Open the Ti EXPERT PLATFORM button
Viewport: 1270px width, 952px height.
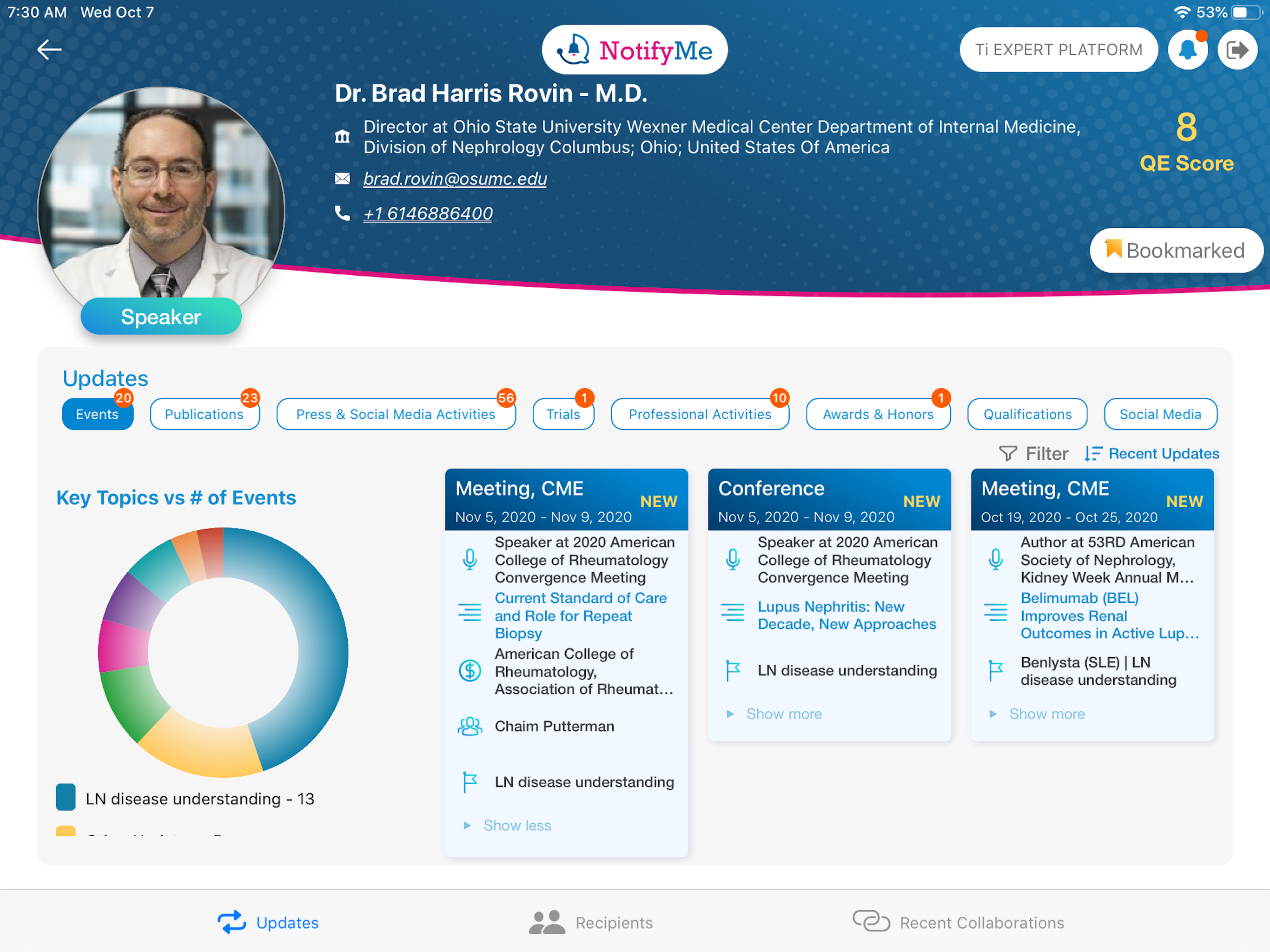[1058, 50]
